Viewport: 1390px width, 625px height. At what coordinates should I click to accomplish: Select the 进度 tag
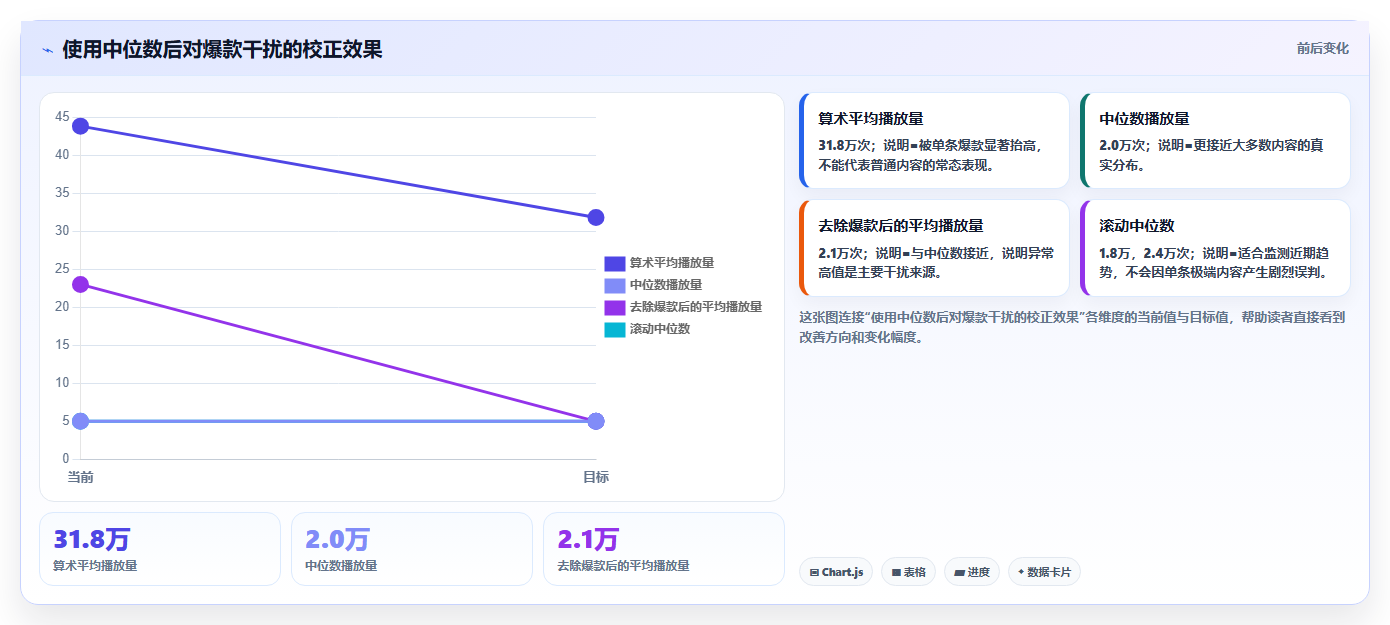point(972,572)
